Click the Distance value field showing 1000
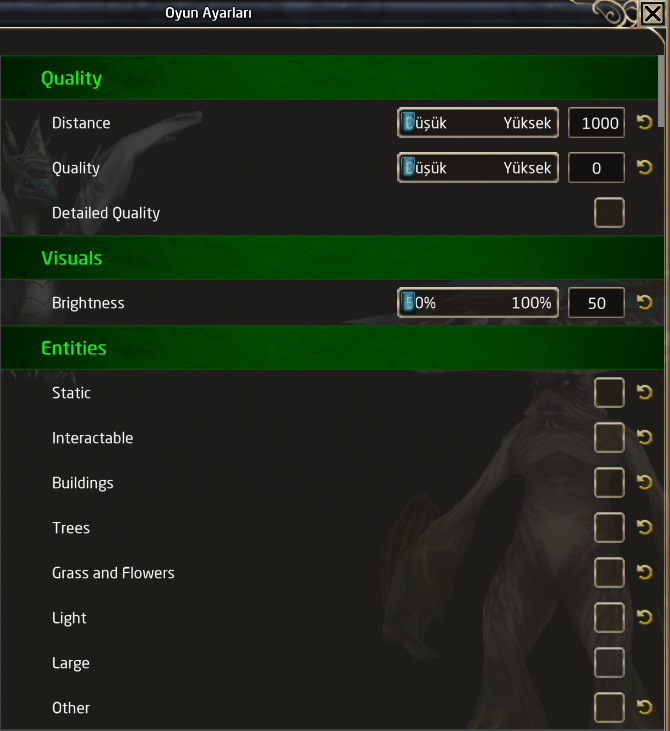This screenshot has height=731, width=670. [x=596, y=123]
